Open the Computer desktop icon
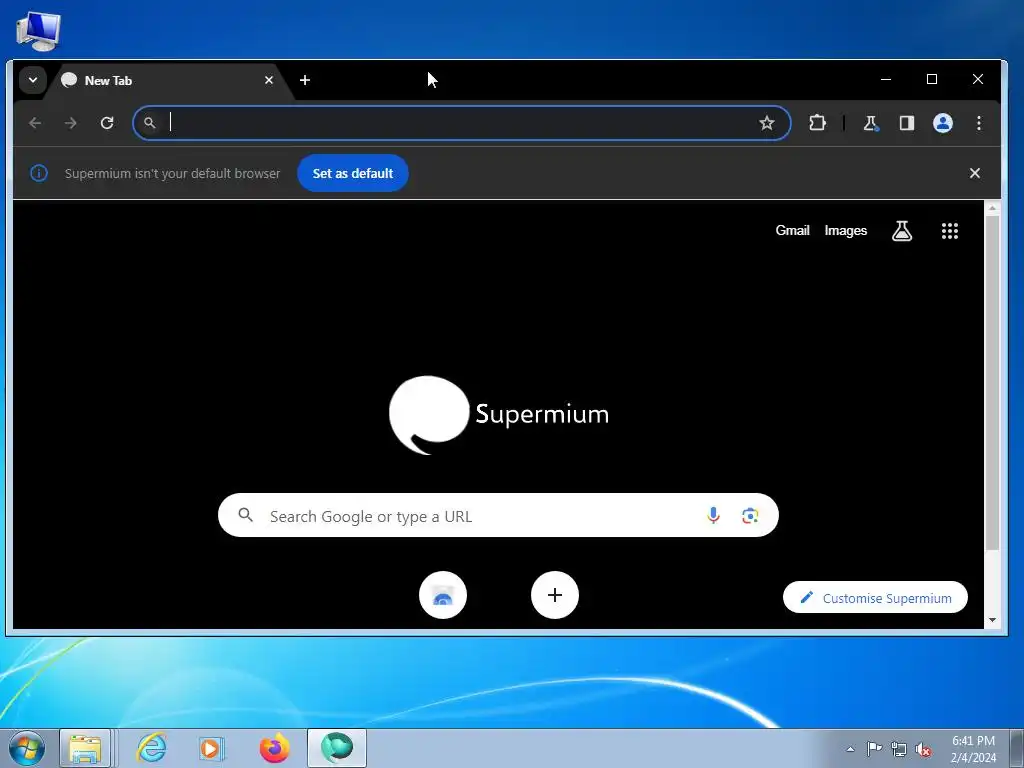The width and height of the screenshot is (1024, 768). click(x=38, y=31)
